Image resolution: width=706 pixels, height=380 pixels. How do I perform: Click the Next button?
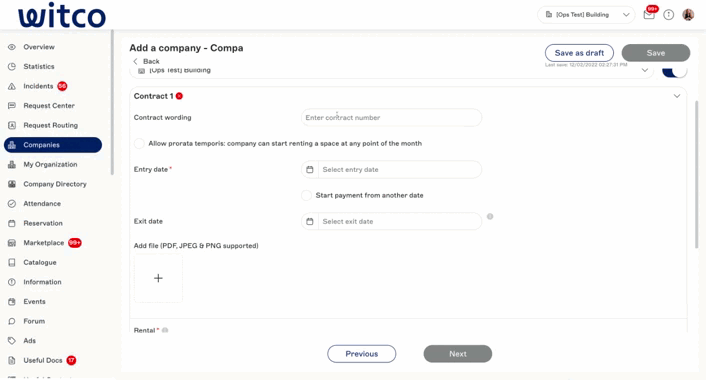click(x=457, y=354)
